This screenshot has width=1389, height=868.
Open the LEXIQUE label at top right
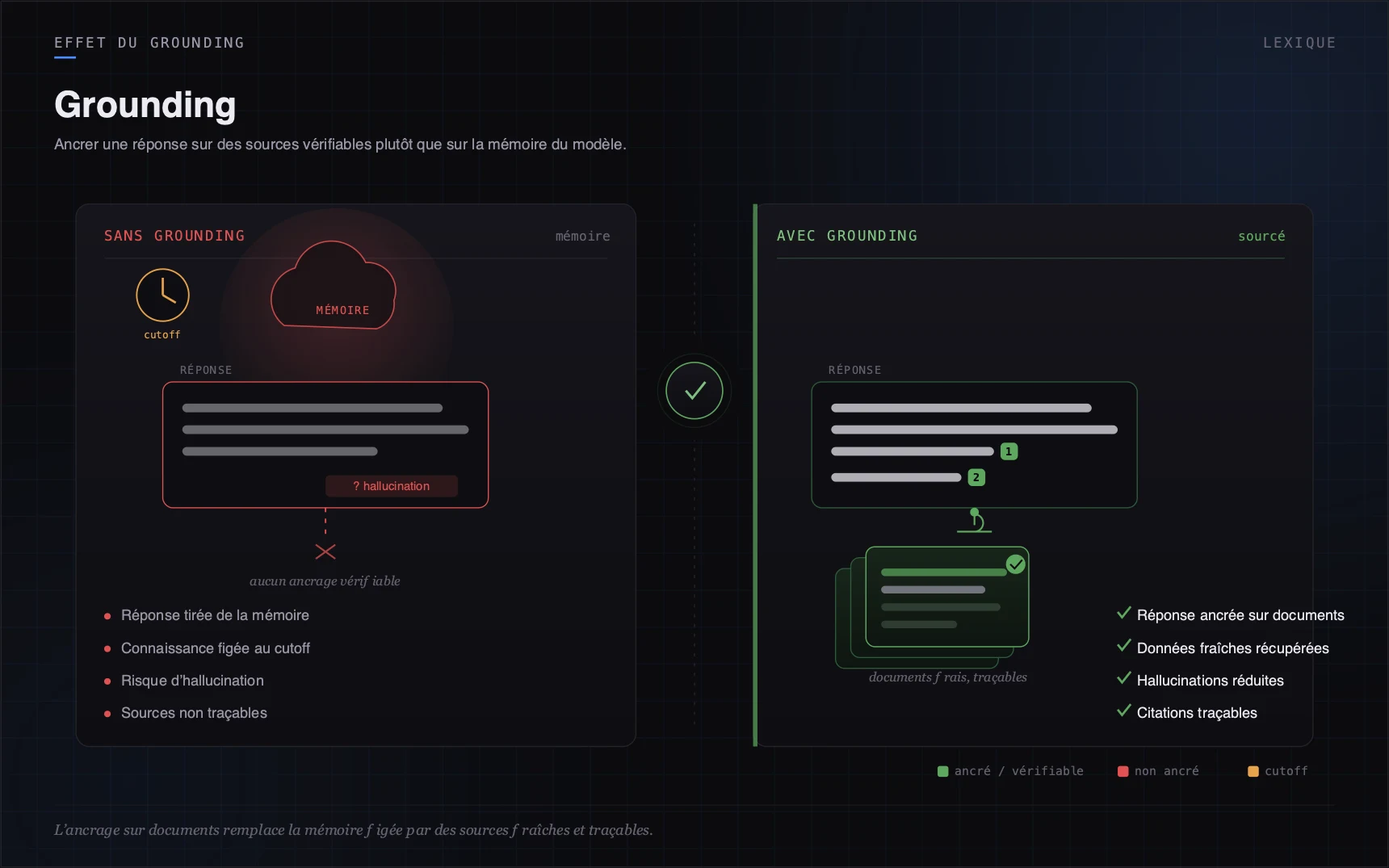point(1299,43)
